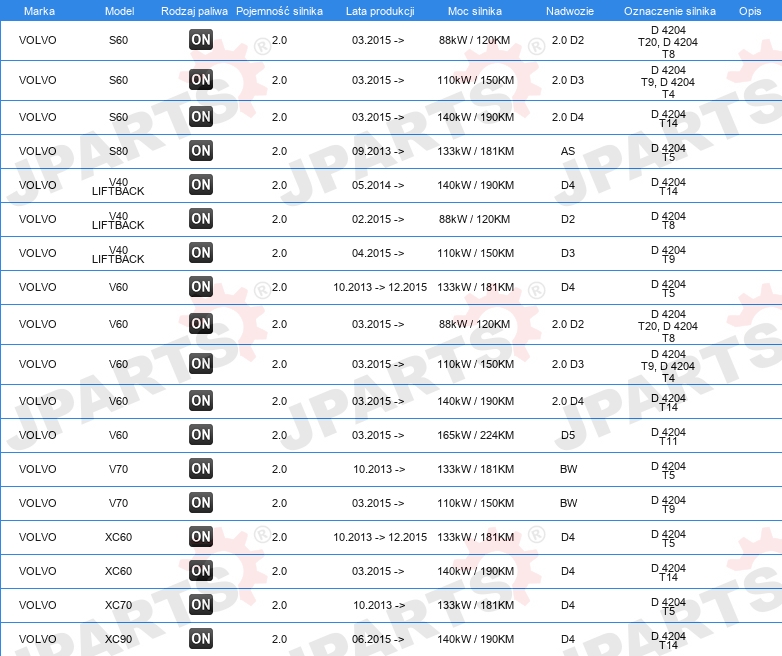Click the Model column header
This screenshot has height=656, width=782.
(119, 11)
